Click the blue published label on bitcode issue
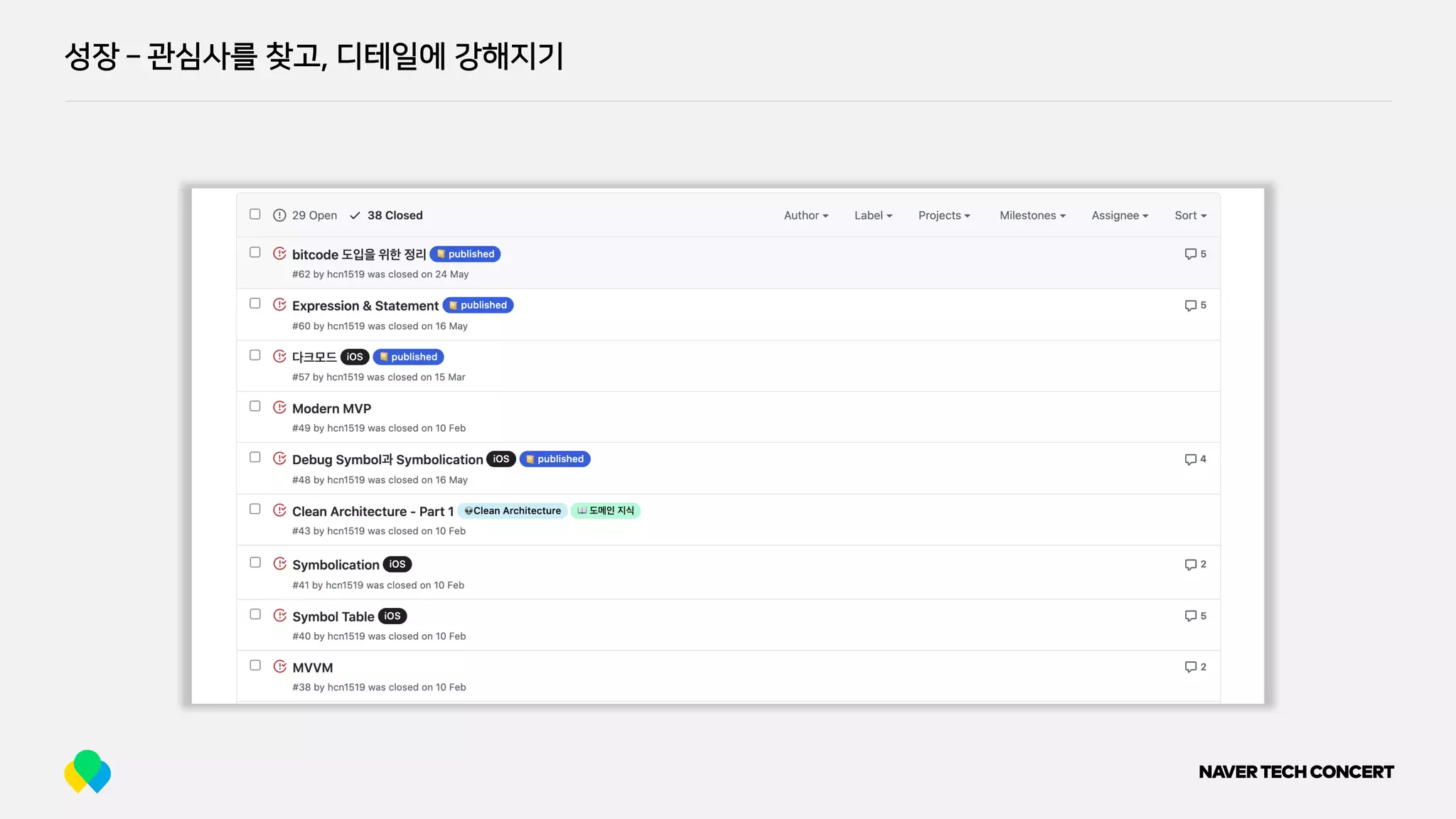This screenshot has width=1456, height=819. (466, 254)
